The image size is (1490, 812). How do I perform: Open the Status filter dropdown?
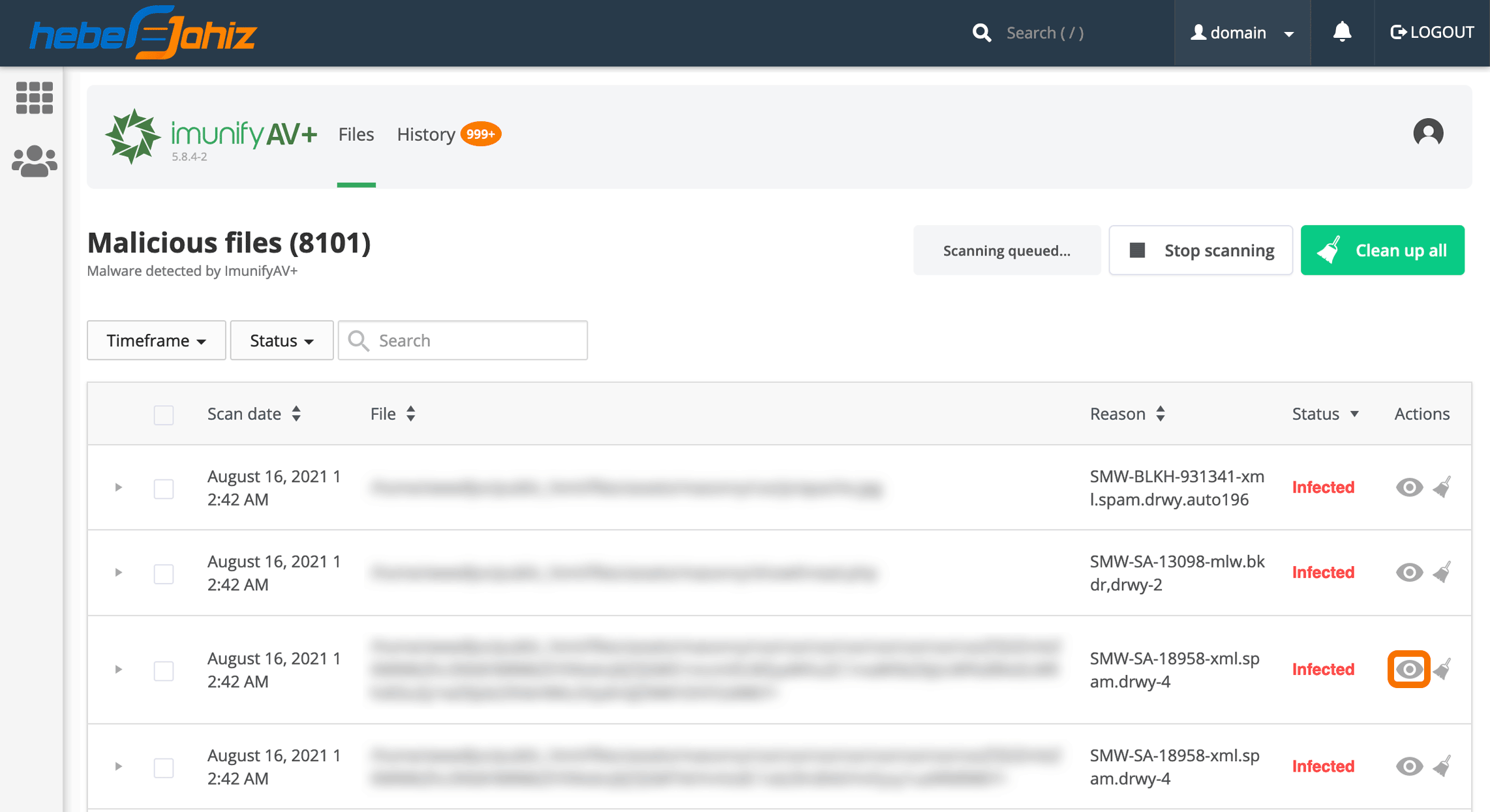coord(281,340)
